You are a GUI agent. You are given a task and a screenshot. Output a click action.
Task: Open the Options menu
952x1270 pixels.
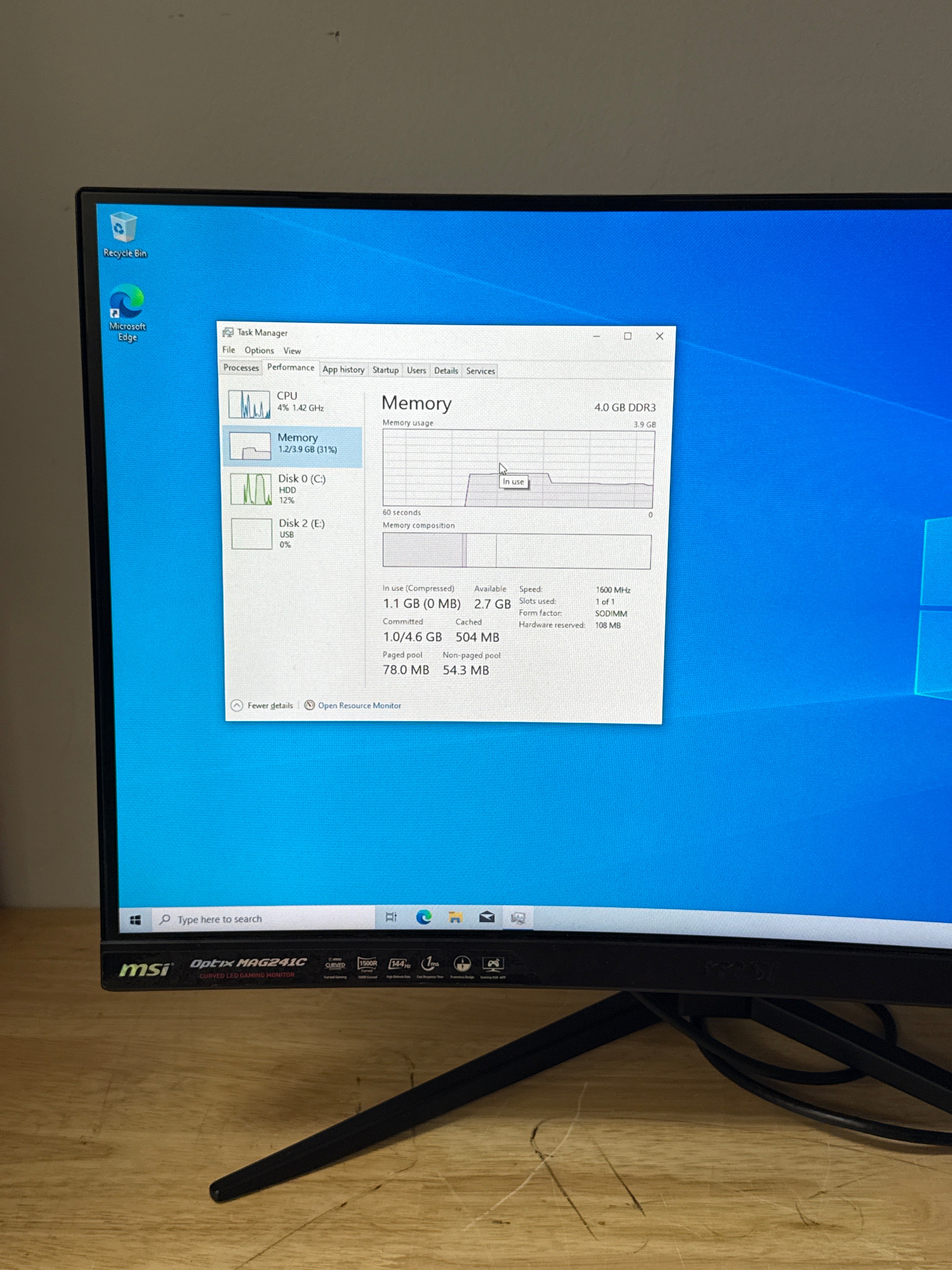(259, 350)
